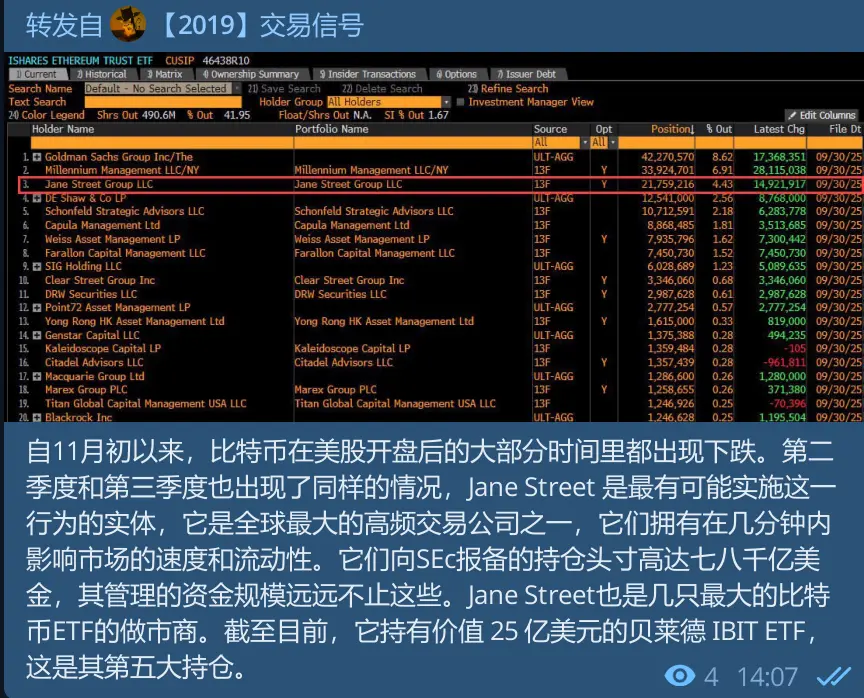Click the message view count eye icon
864x698 pixels.
point(679,675)
